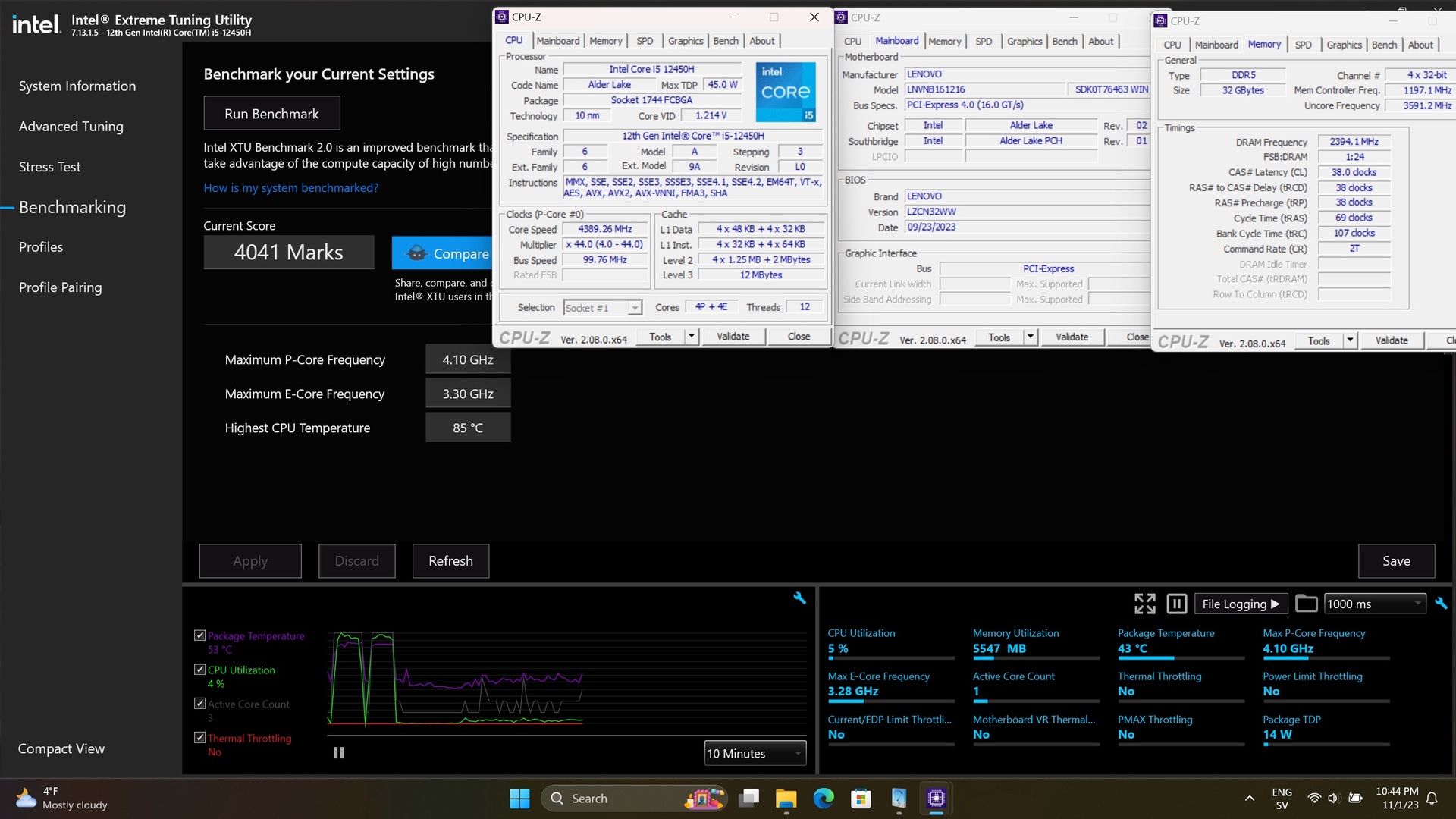Screen dimensions: 1456x819
Task: Open Tools dropdown arrow in Mainboard window
Action: tap(1030, 337)
